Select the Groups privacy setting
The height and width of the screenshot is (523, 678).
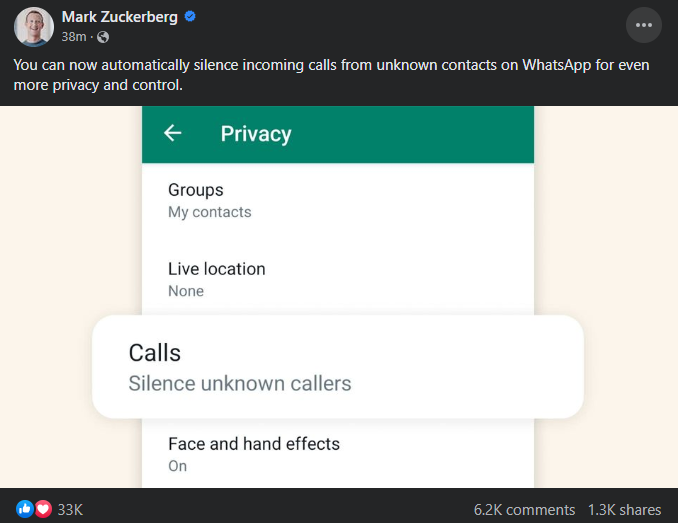pyautogui.click(x=196, y=190)
